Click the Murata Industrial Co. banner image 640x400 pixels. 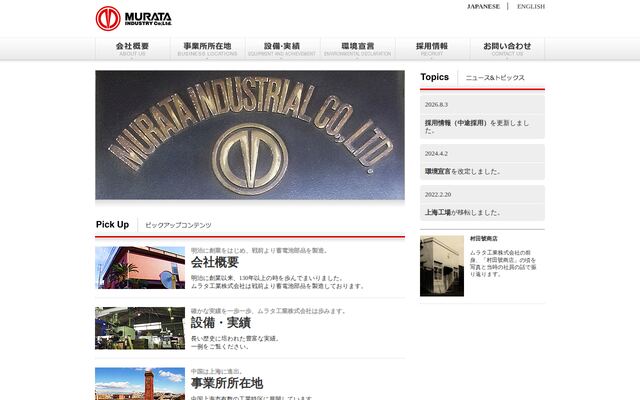[x=250, y=135]
